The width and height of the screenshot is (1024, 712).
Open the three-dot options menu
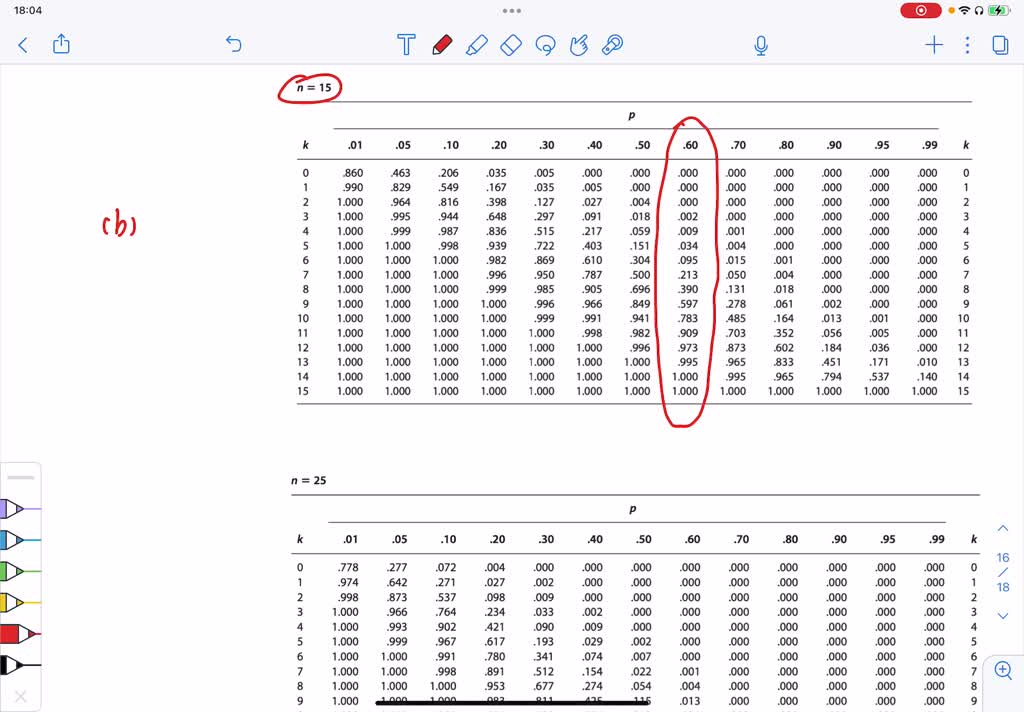pos(965,45)
